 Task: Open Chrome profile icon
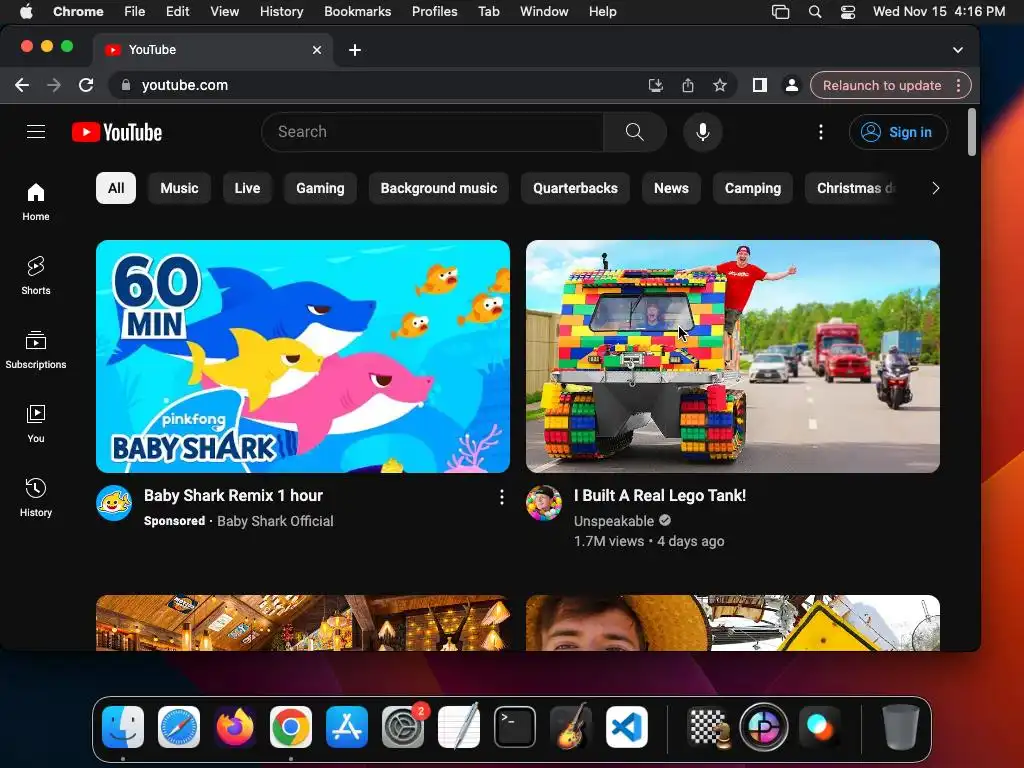[x=792, y=85]
